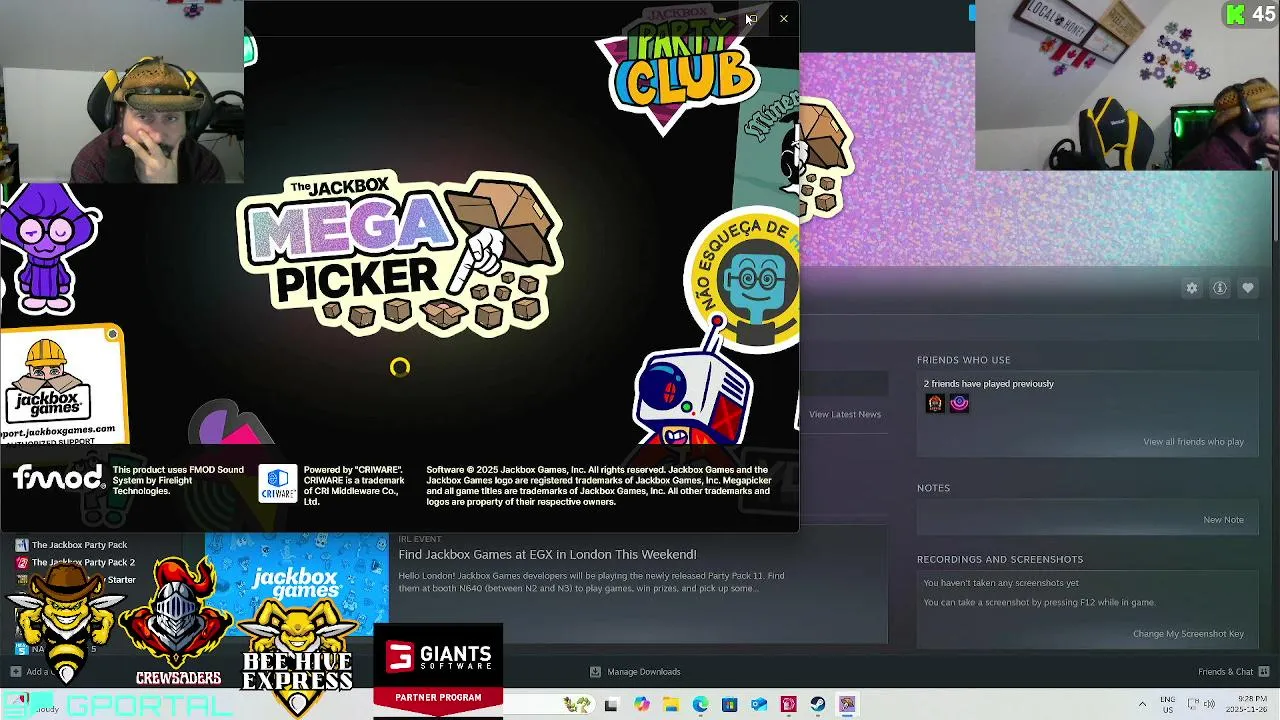The image size is (1280, 720).
Task: Click the Add a Game plus icon
Action: tap(15, 672)
